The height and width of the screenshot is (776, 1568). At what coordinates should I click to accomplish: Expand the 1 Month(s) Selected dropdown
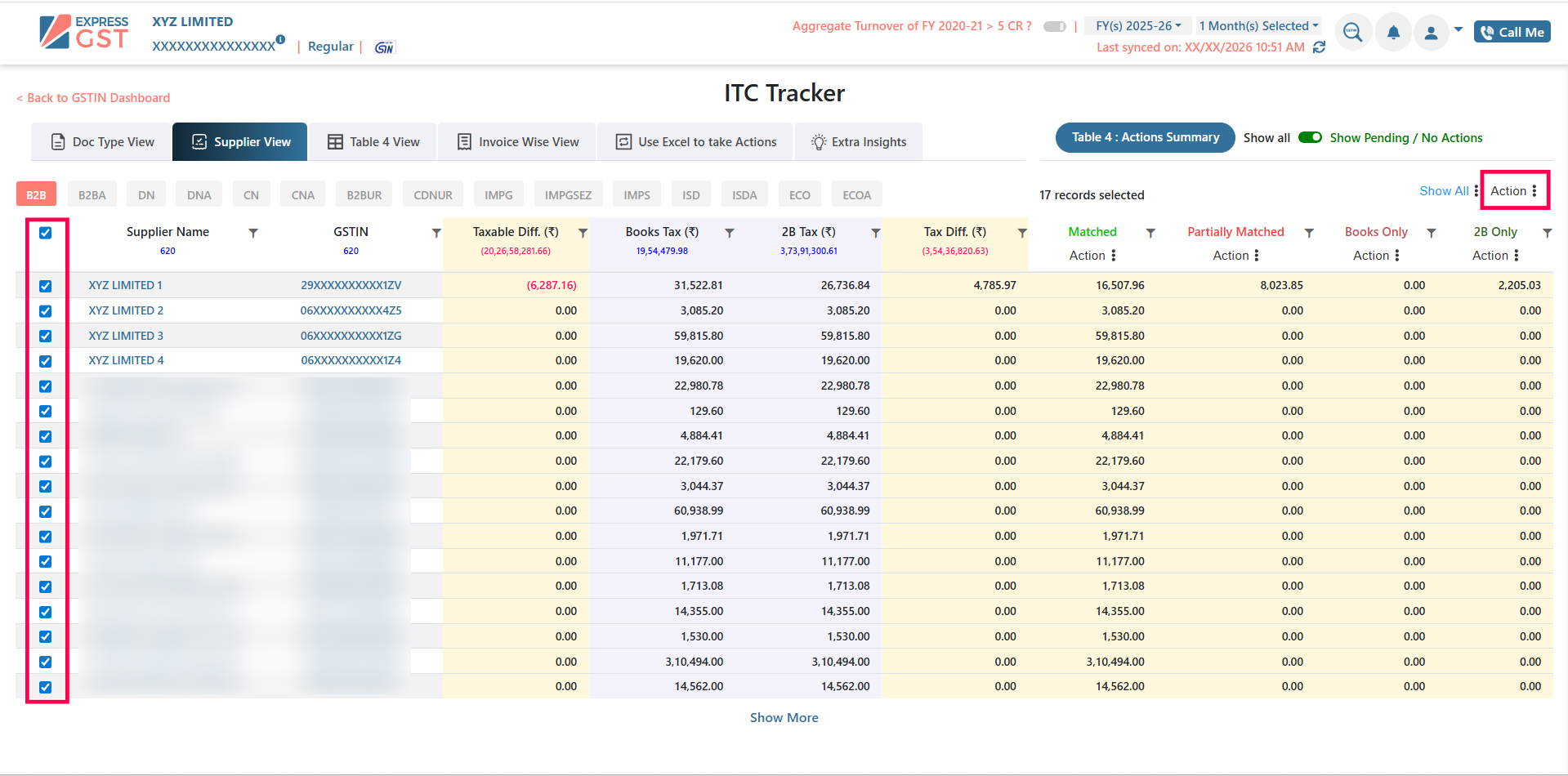(x=1258, y=26)
